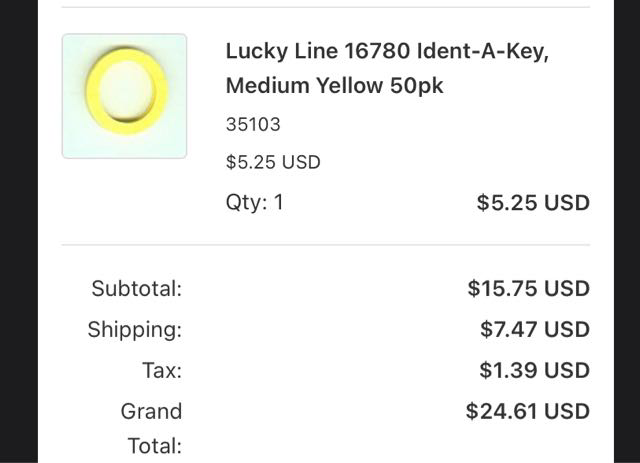Select the $7.47 USD shipping amount

click(534, 329)
